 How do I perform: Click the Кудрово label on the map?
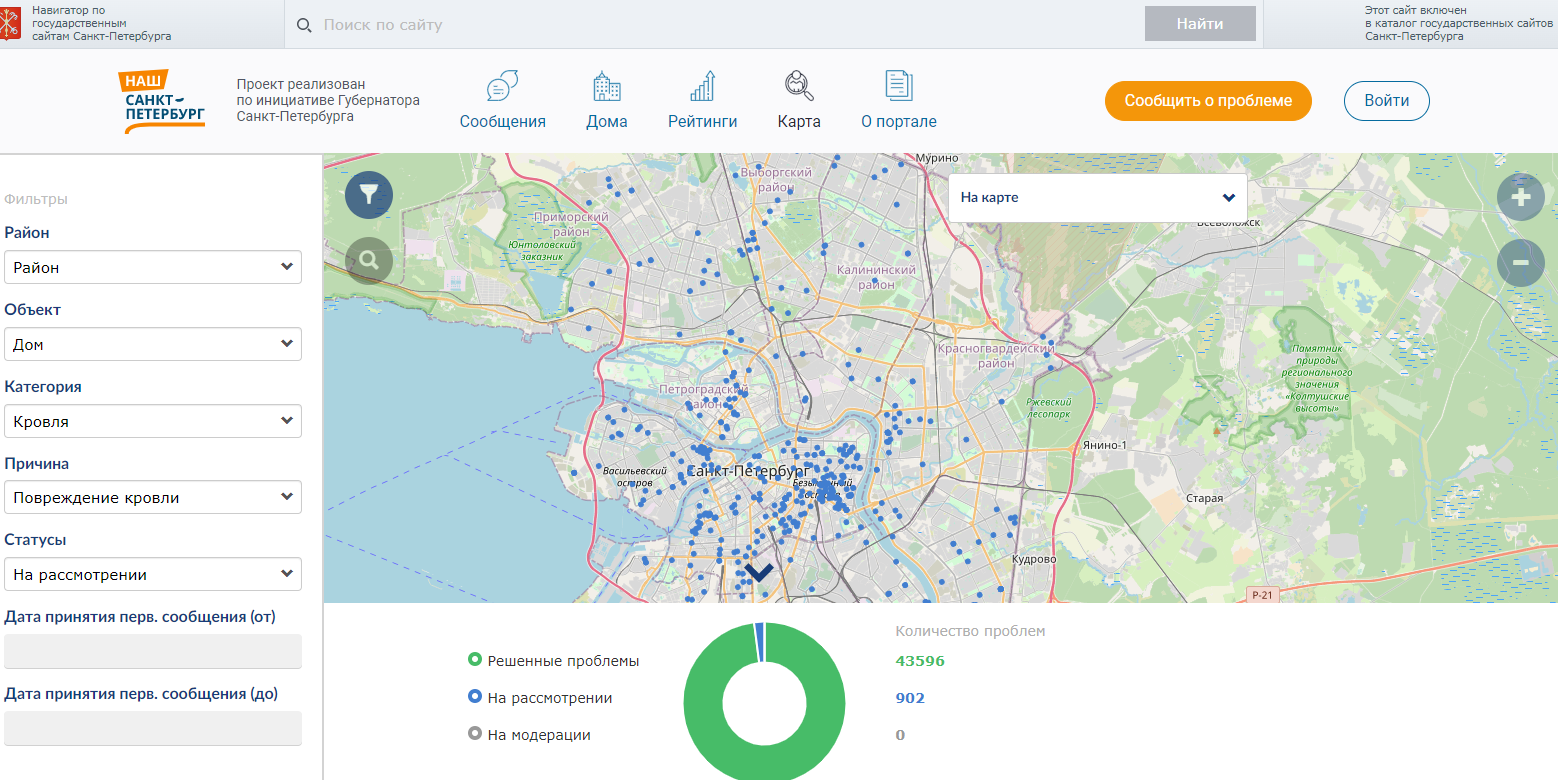click(x=1034, y=559)
